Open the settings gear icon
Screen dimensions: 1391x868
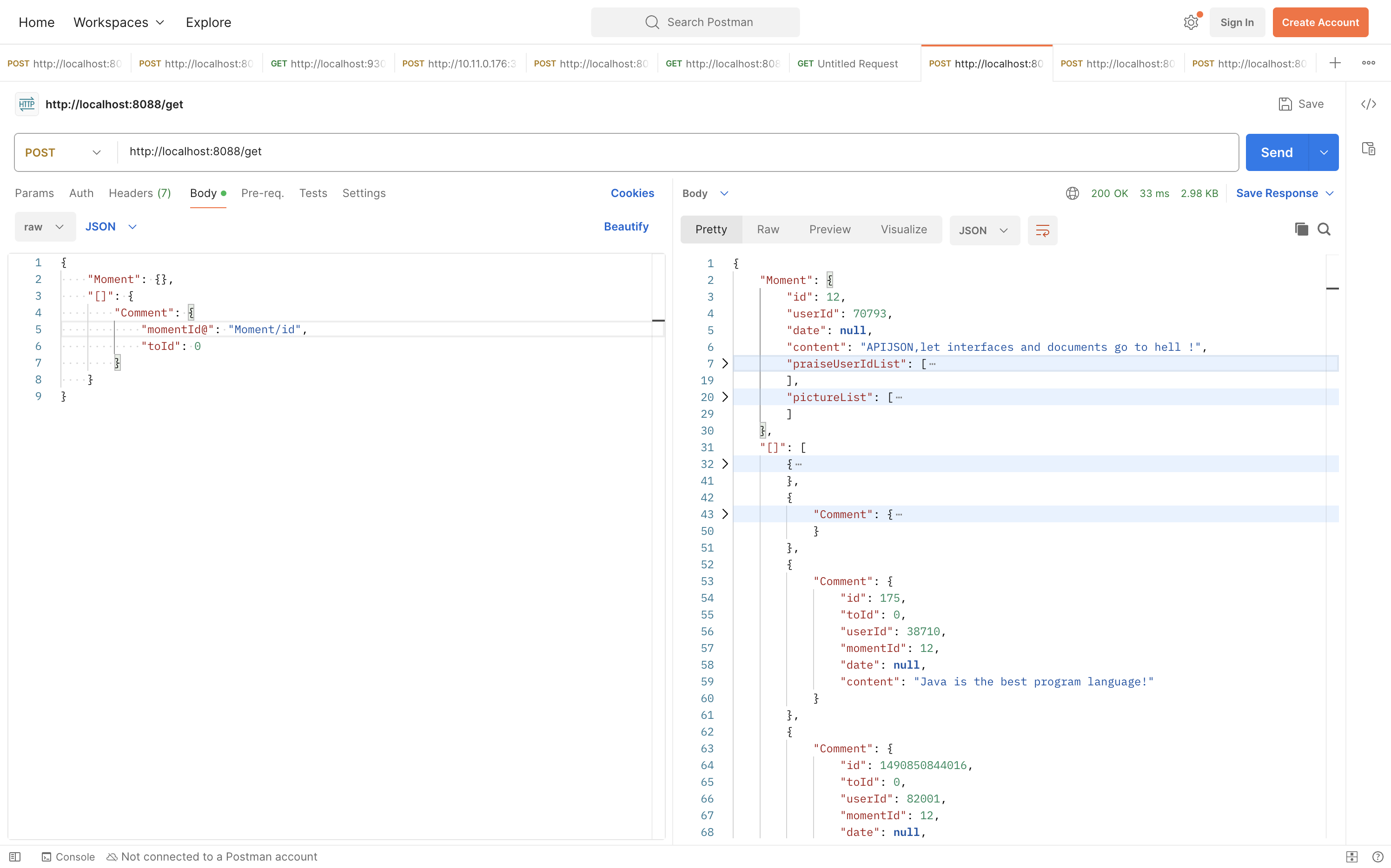pos(1191,22)
